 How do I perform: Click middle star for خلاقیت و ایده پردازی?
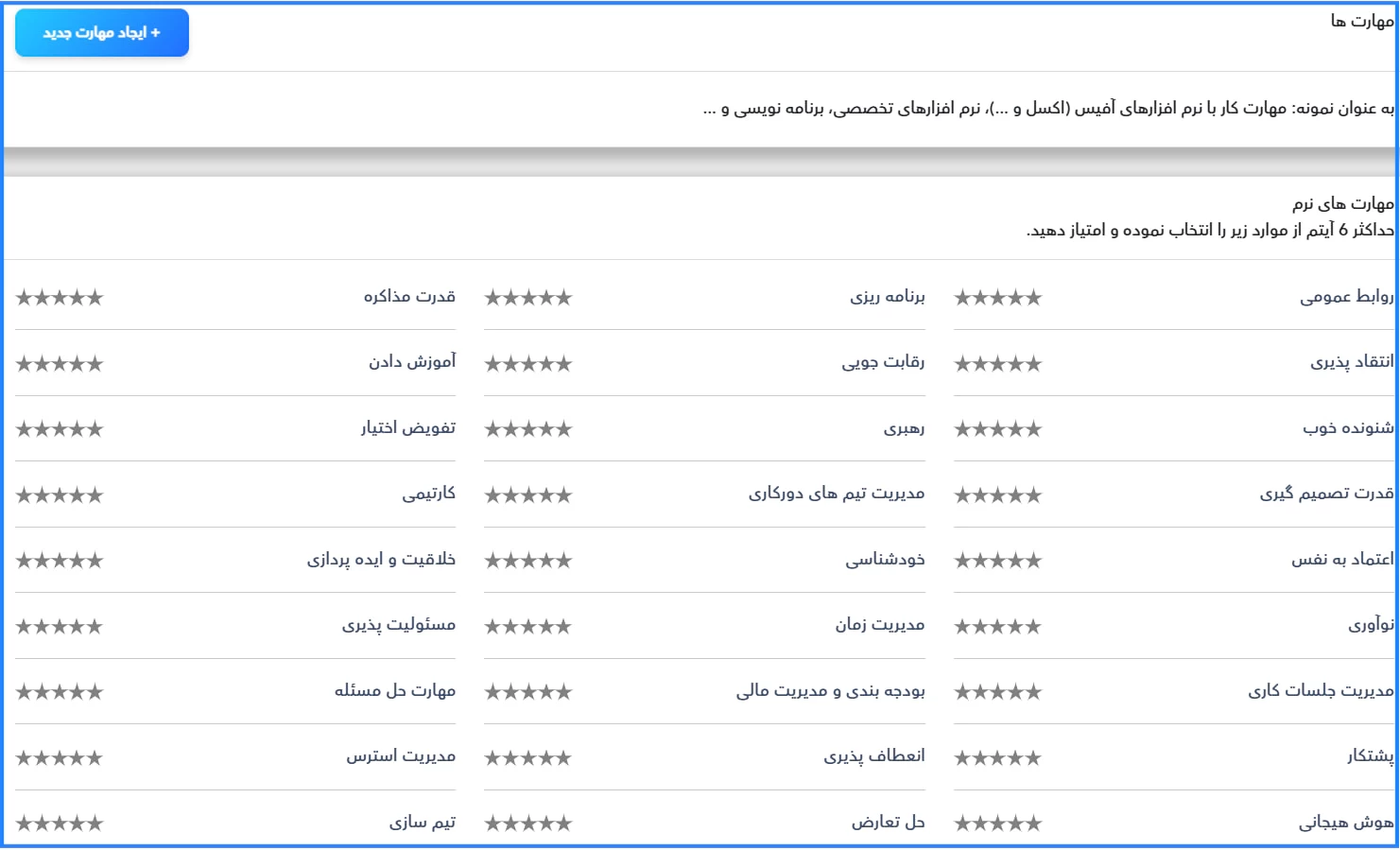[x=60, y=561]
